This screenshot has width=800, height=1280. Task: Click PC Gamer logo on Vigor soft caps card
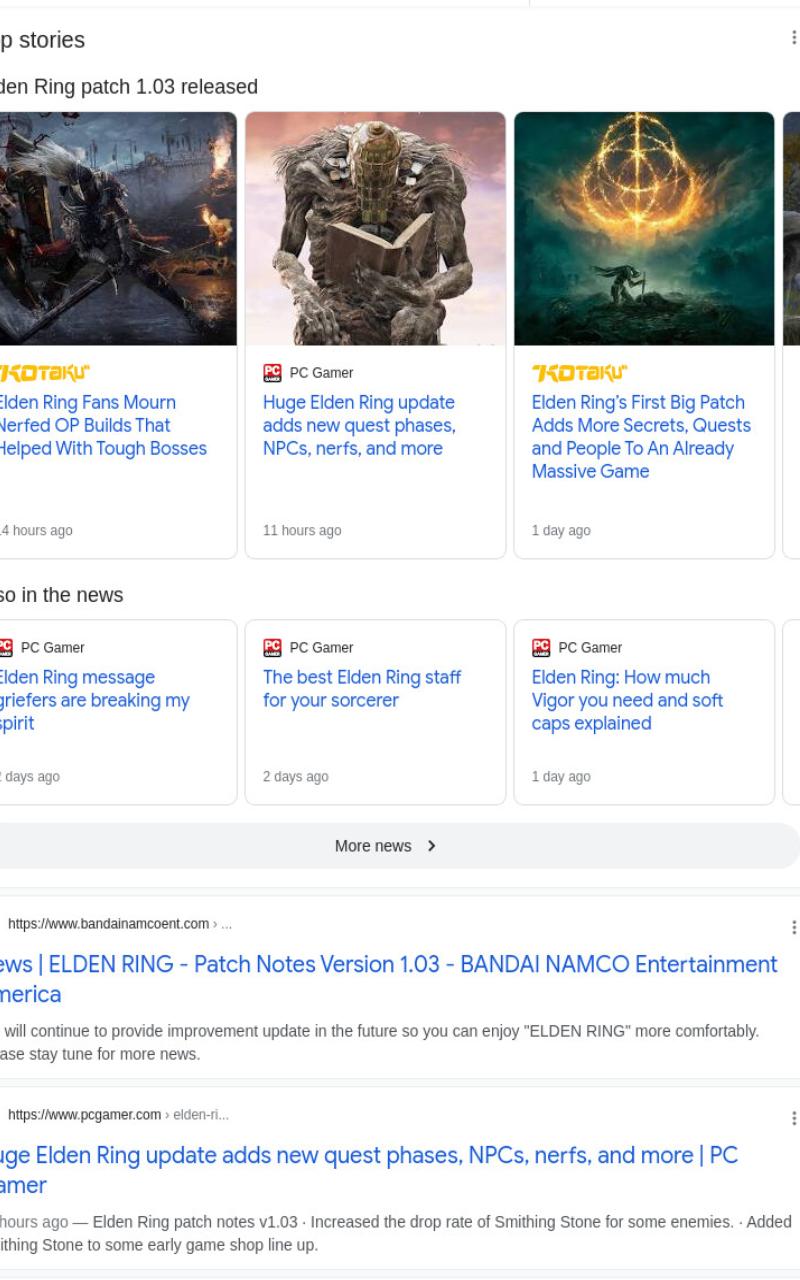click(541, 648)
